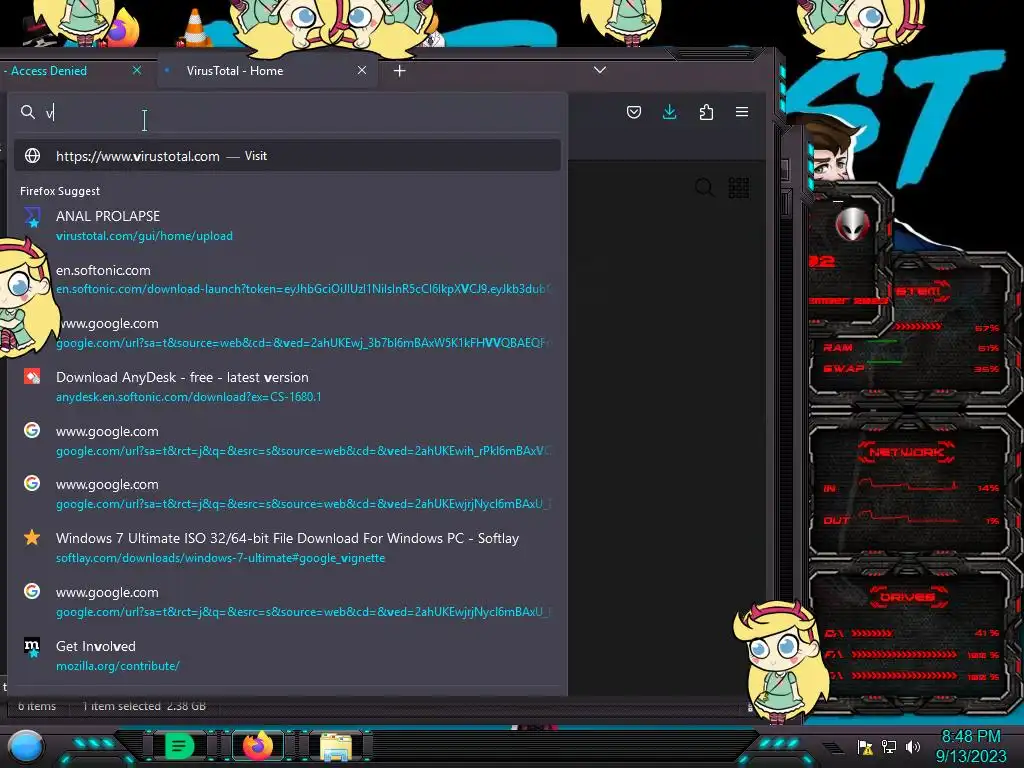Screen dimensions: 1024x768
Task: Click the globe icon beside virustotal.com suggestion
Action: [x=32, y=155]
